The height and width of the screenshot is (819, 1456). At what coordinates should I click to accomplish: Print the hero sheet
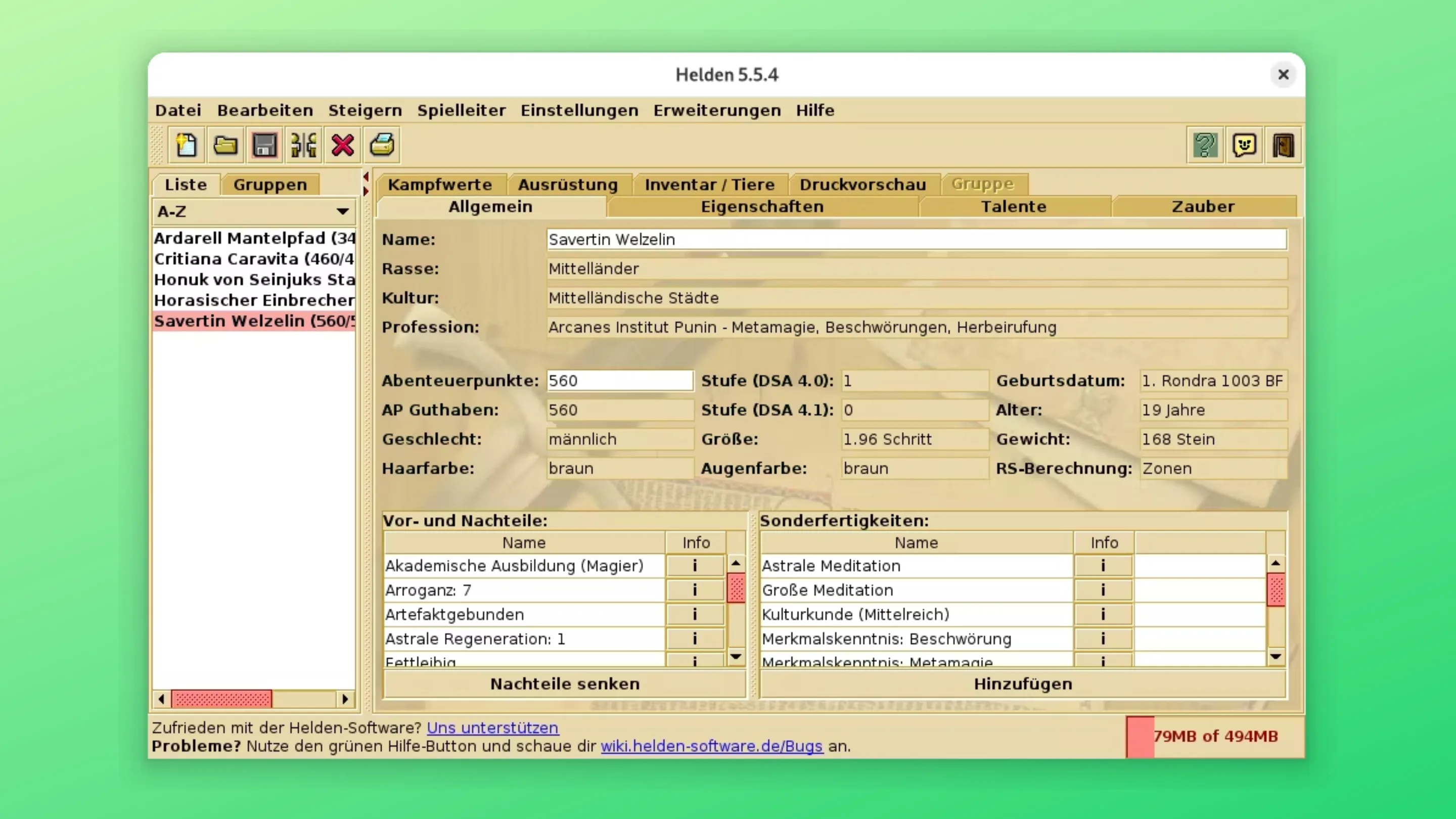[382, 145]
